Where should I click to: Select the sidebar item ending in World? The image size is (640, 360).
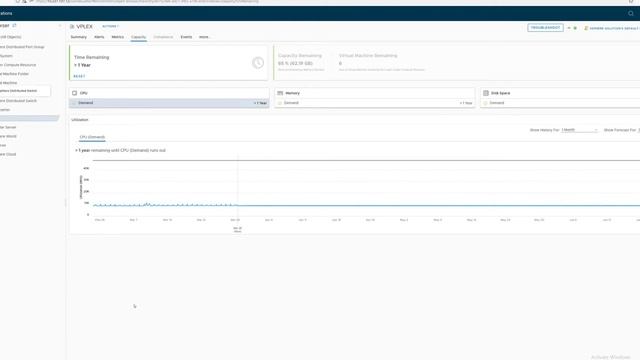[9, 136]
